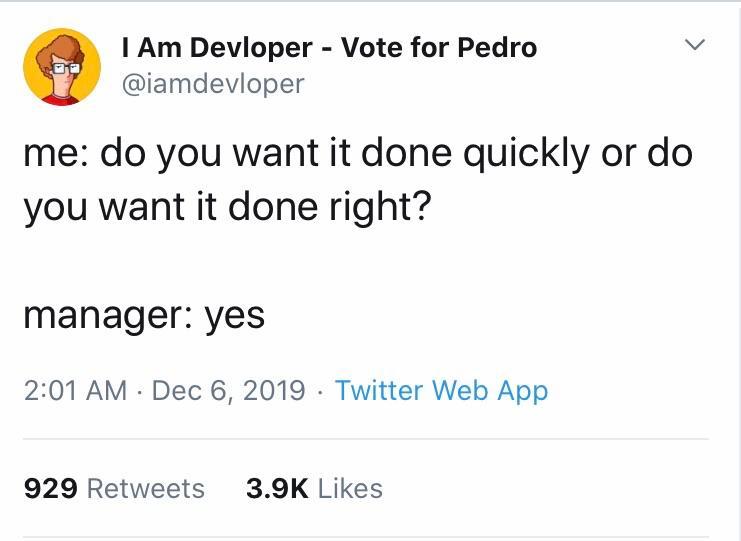Image resolution: width=741 pixels, height=541 pixels.
Task: Open the Twitter Web App source link
Action: [x=441, y=390]
